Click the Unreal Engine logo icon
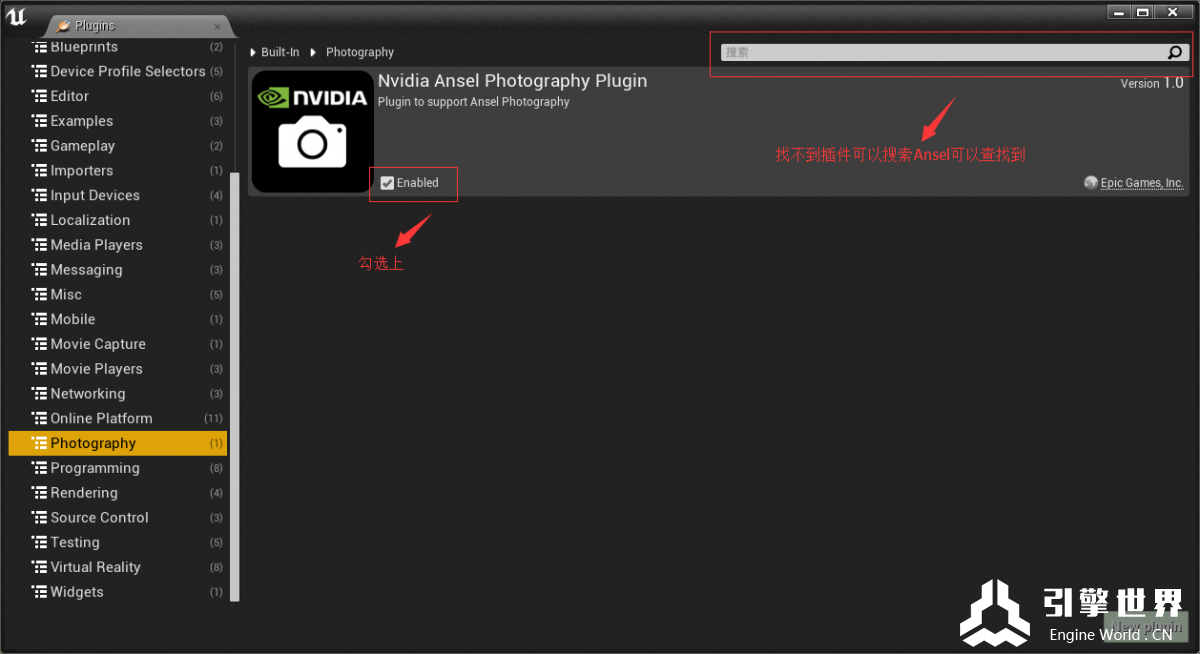This screenshot has height=654, width=1200. (x=17, y=17)
